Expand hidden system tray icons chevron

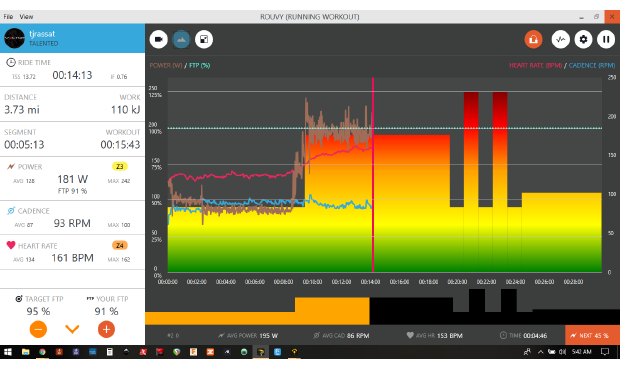(x=540, y=352)
